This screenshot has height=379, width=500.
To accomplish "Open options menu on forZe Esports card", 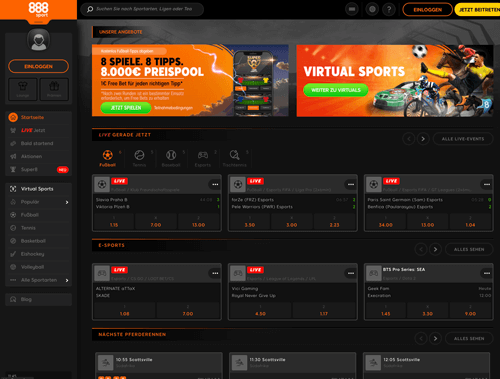I will [351, 184].
